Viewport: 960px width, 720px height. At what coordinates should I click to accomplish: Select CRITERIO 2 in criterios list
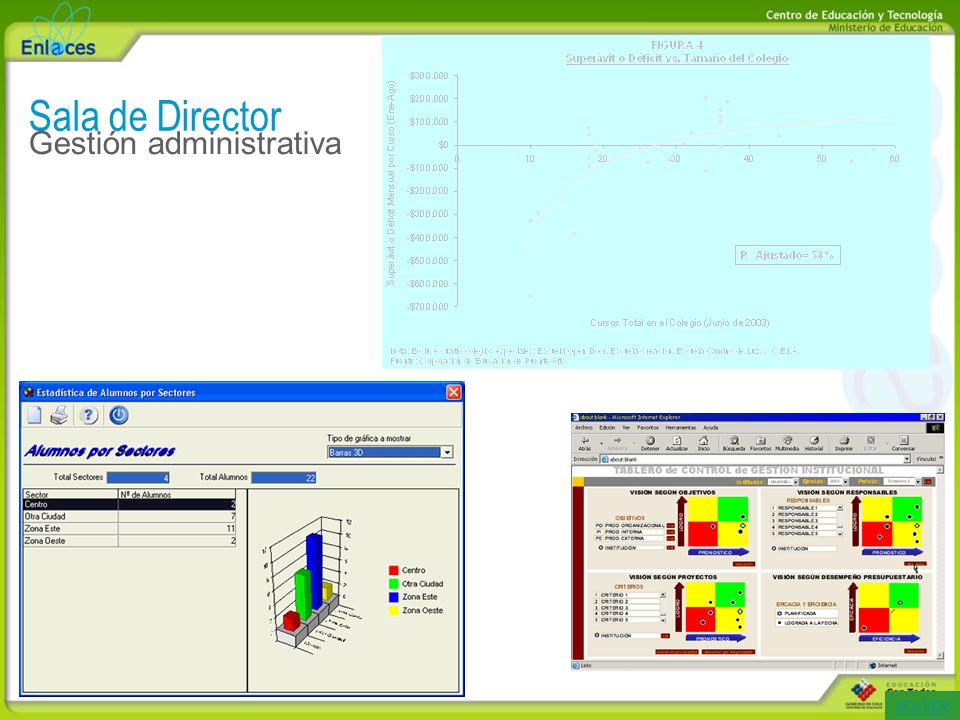(626, 602)
